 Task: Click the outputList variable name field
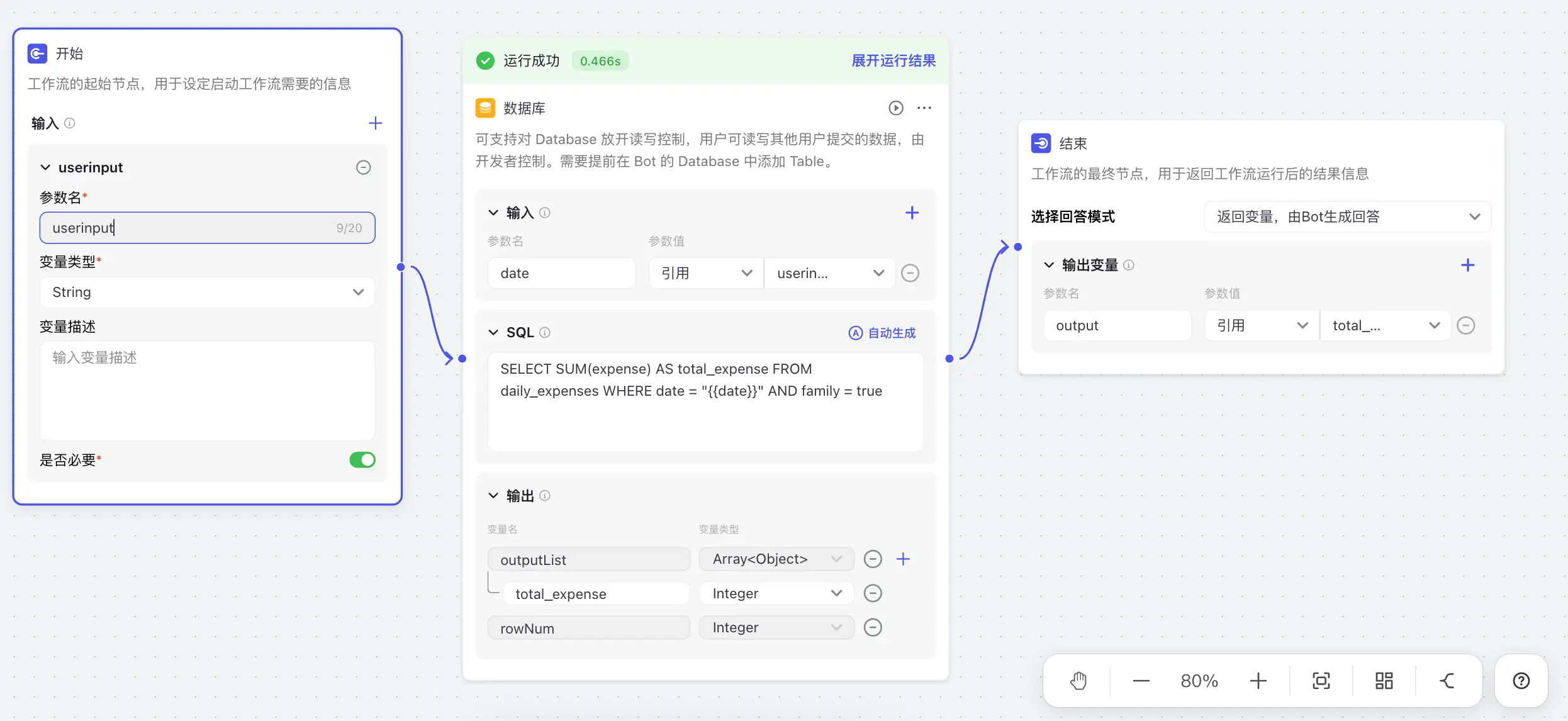coord(589,559)
